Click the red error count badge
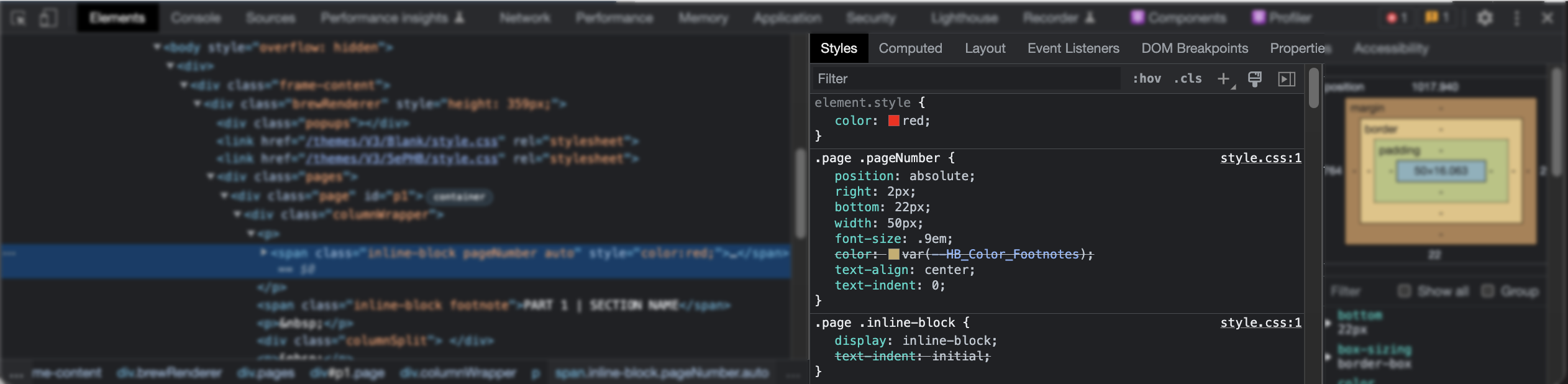This screenshot has width=1568, height=384. tap(1397, 18)
